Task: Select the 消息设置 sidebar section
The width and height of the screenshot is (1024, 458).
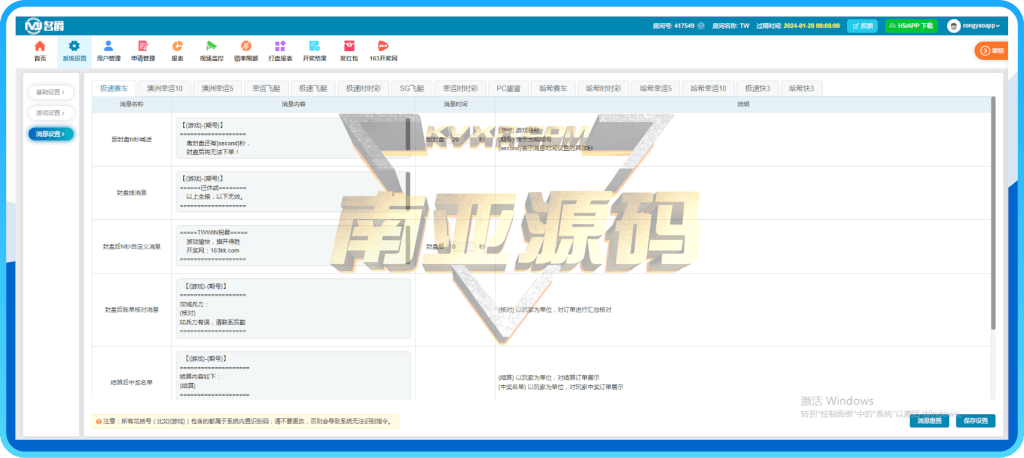Action: tap(50, 134)
